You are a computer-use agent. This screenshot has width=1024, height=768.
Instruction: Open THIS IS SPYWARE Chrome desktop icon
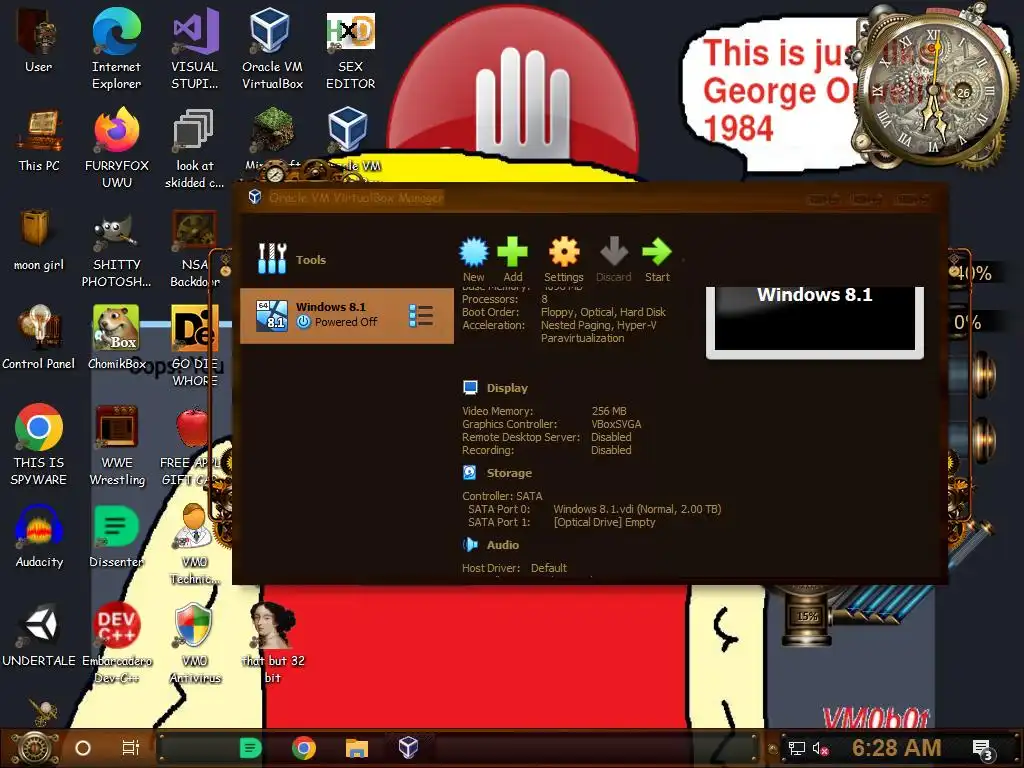(x=39, y=445)
